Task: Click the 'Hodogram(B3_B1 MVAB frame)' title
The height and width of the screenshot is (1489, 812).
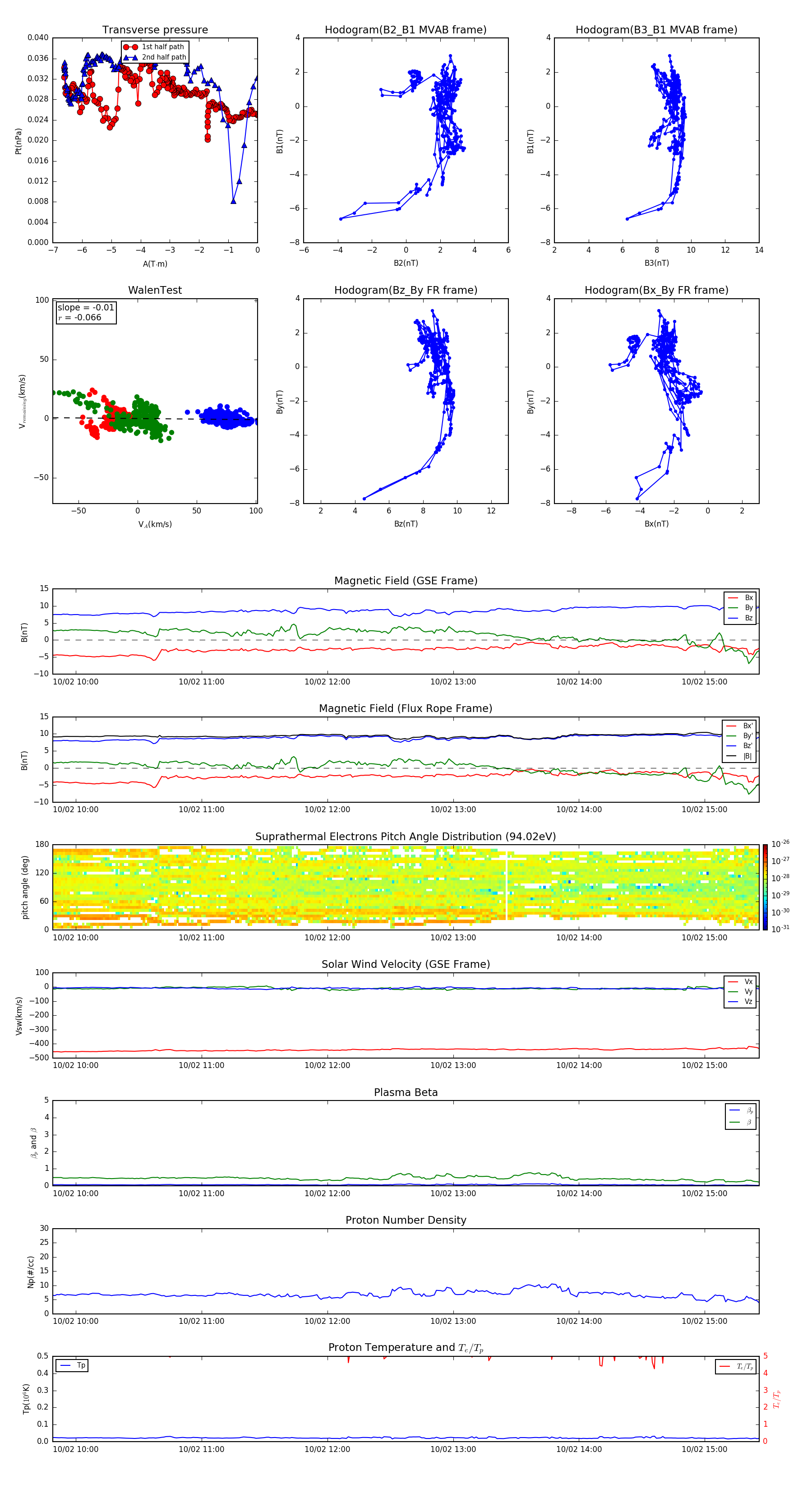Action: (656, 30)
